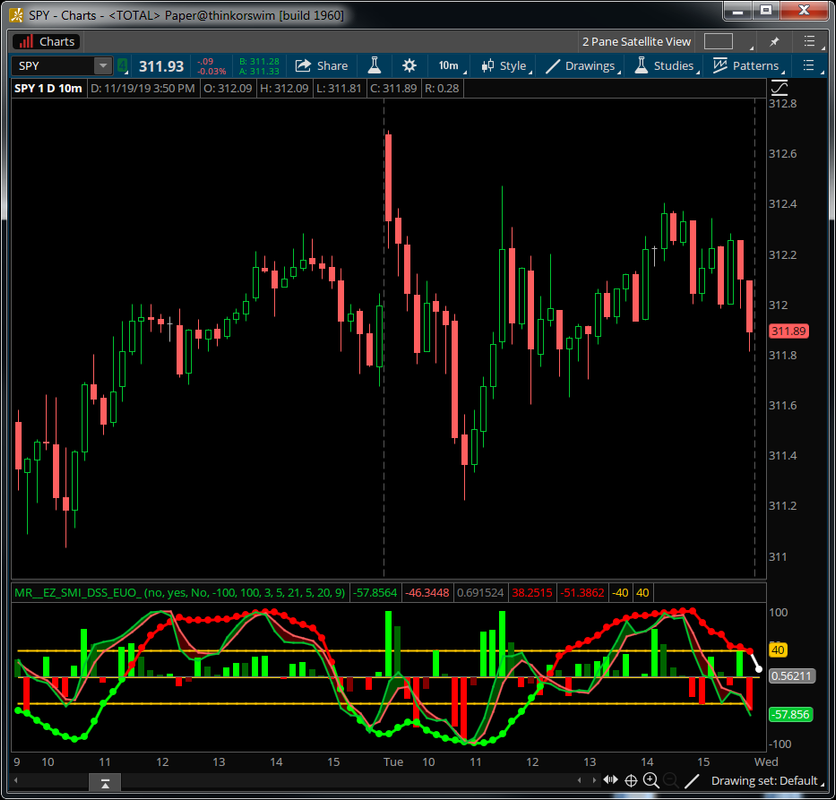Select the crosshair pointer tool icon

pyautogui.click(x=631, y=781)
